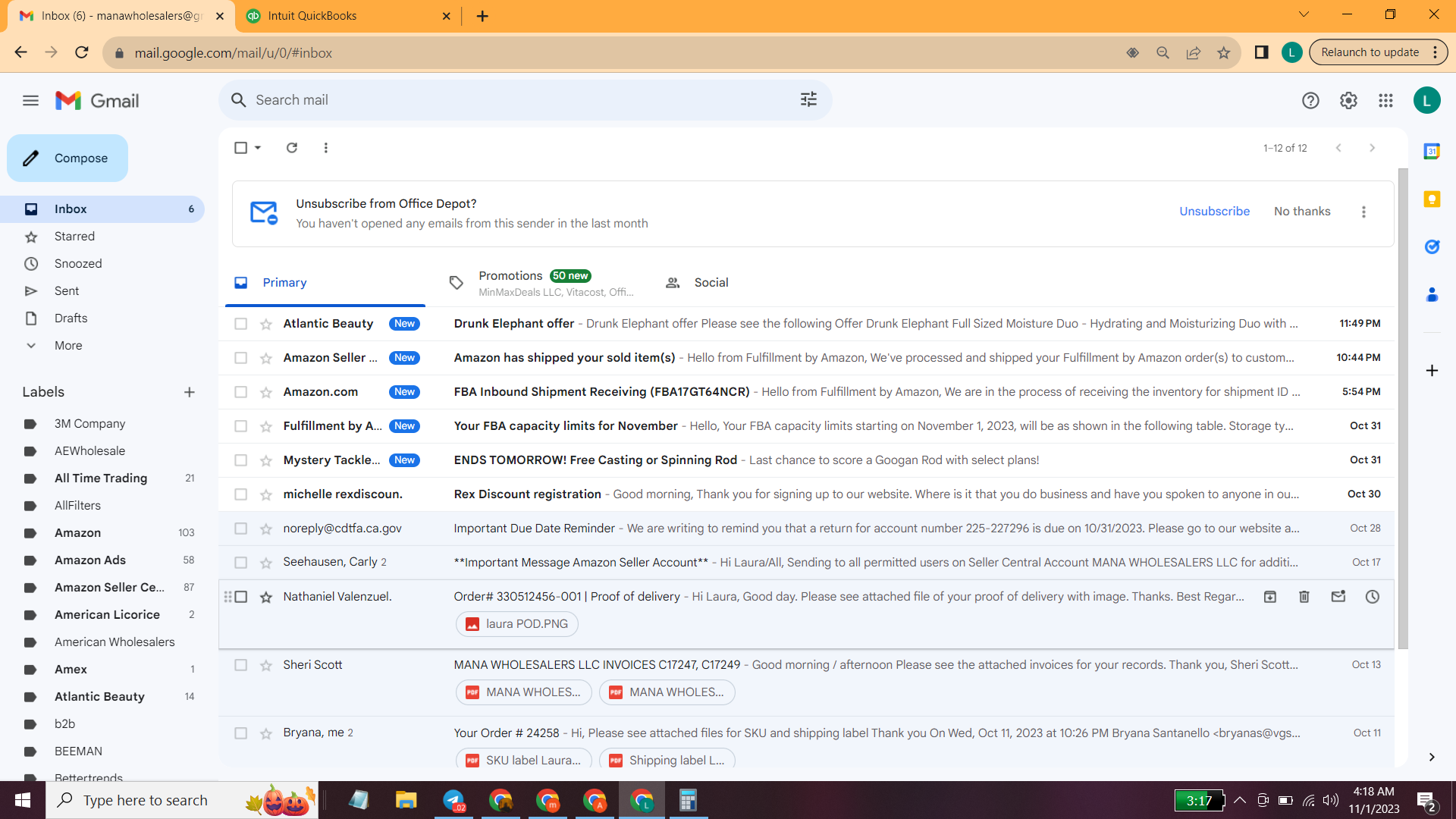Image resolution: width=1456 pixels, height=819 pixels.
Task: Open Google apps grid
Action: click(x=1385, y=100)
